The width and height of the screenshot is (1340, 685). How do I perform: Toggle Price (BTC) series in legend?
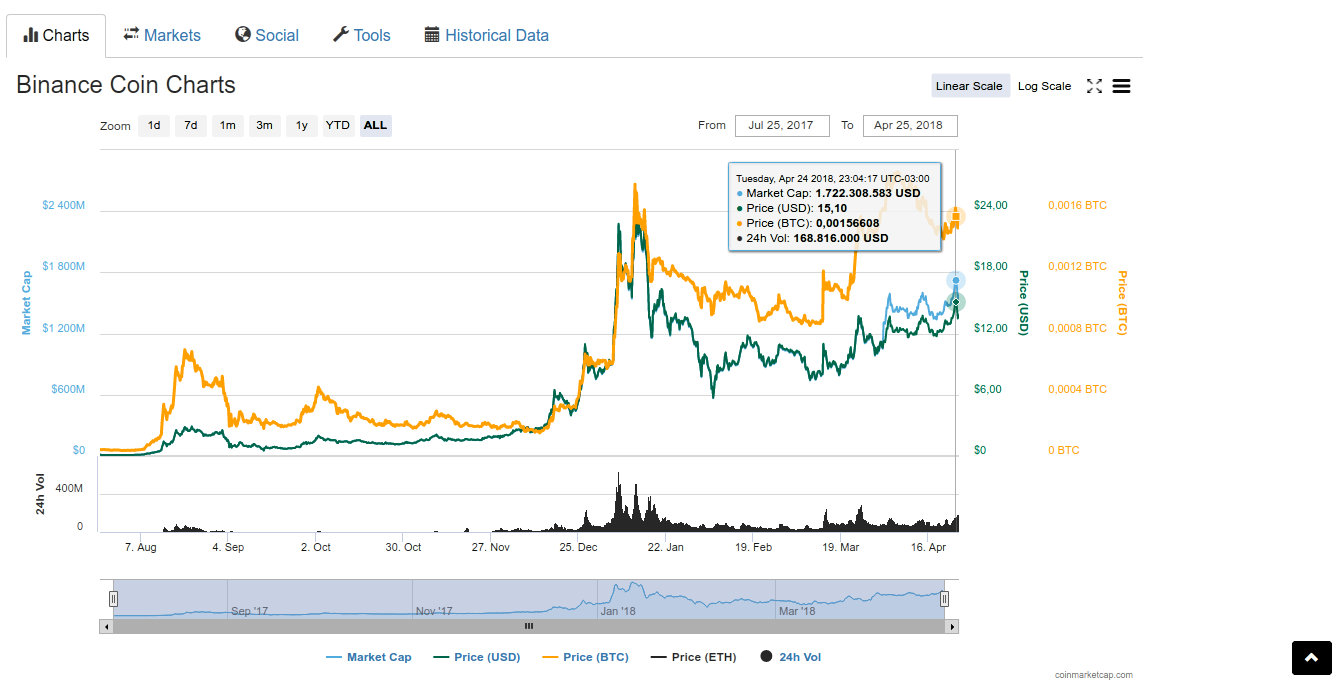point(585,657)
